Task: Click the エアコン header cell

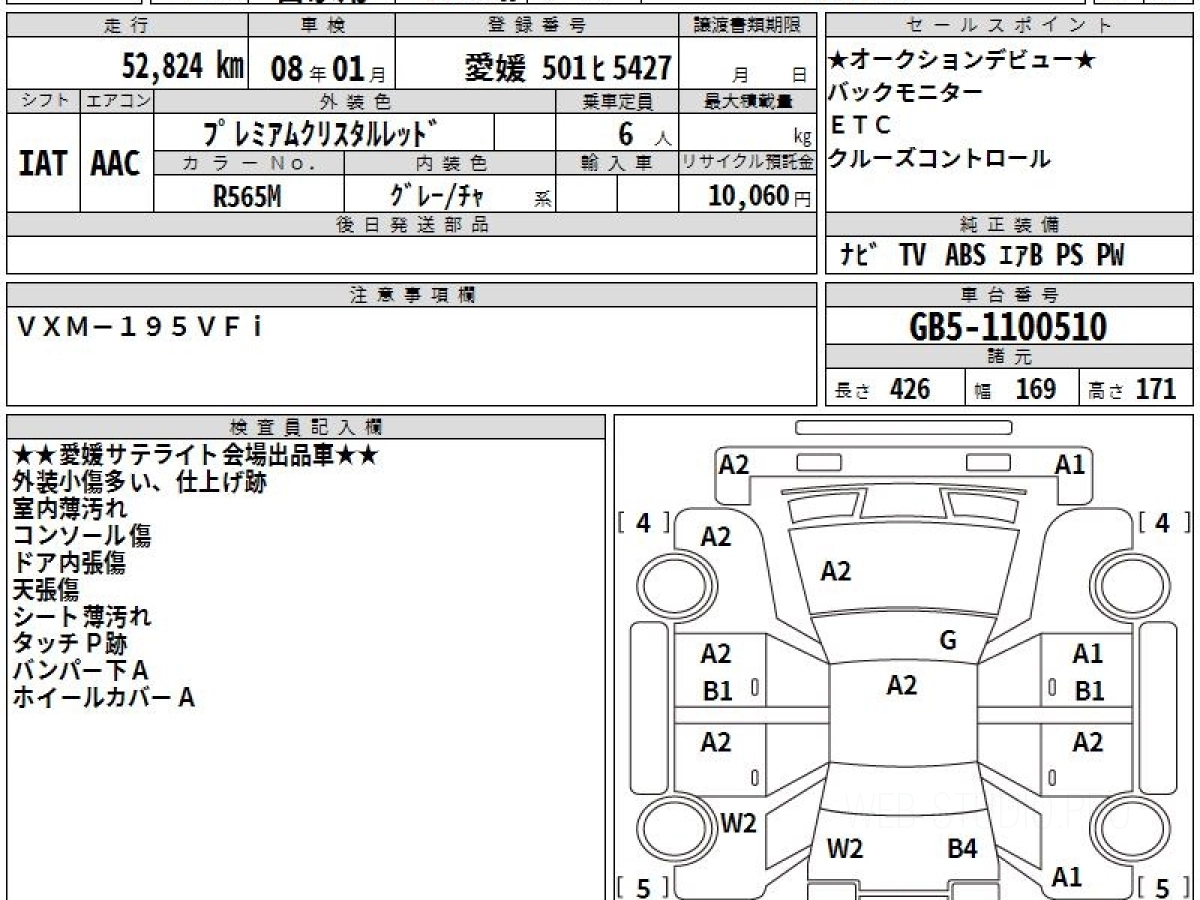Action: (117, 101)
